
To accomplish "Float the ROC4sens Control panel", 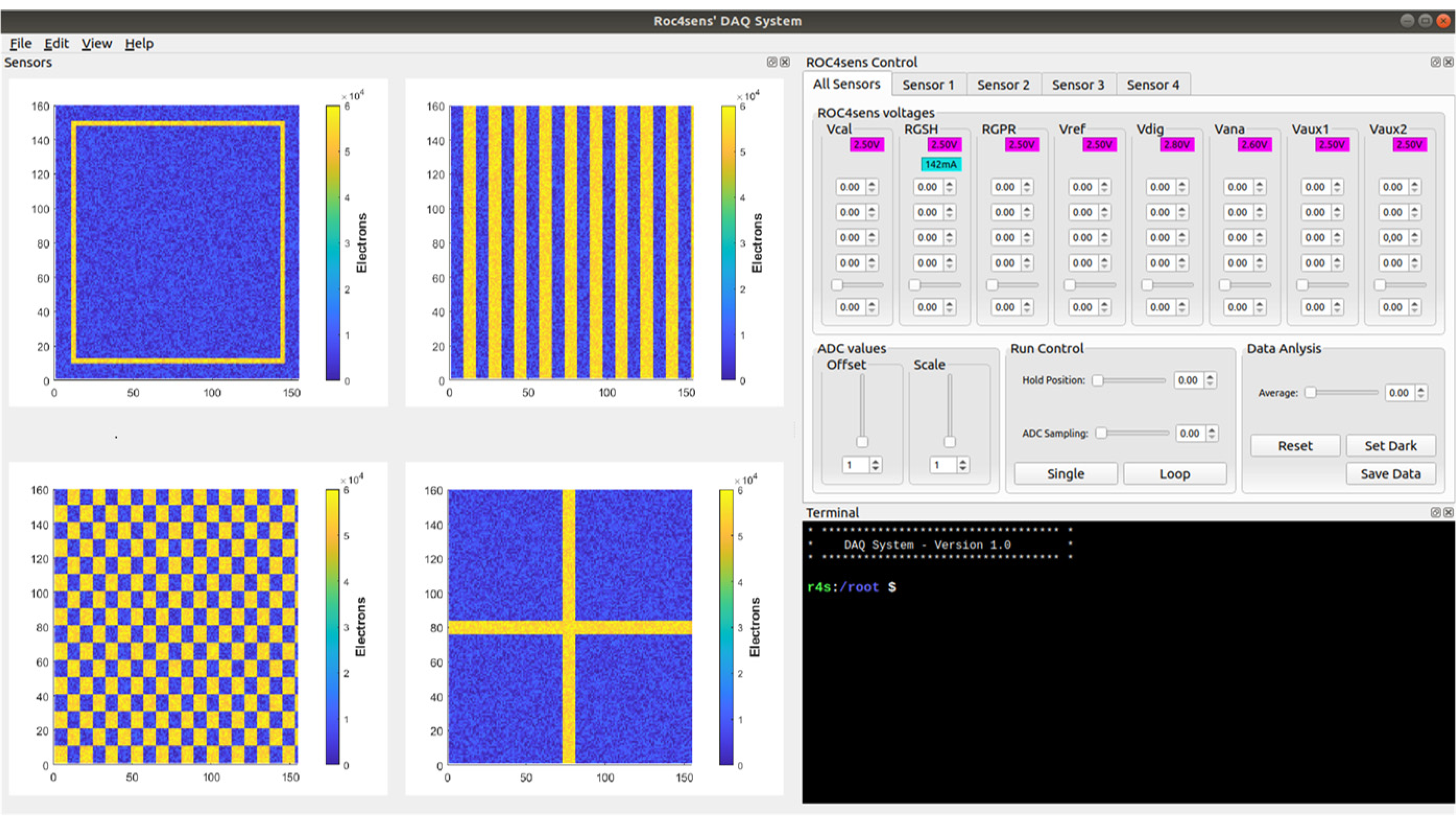I will pyautogui.click(x=1436, y=62).
